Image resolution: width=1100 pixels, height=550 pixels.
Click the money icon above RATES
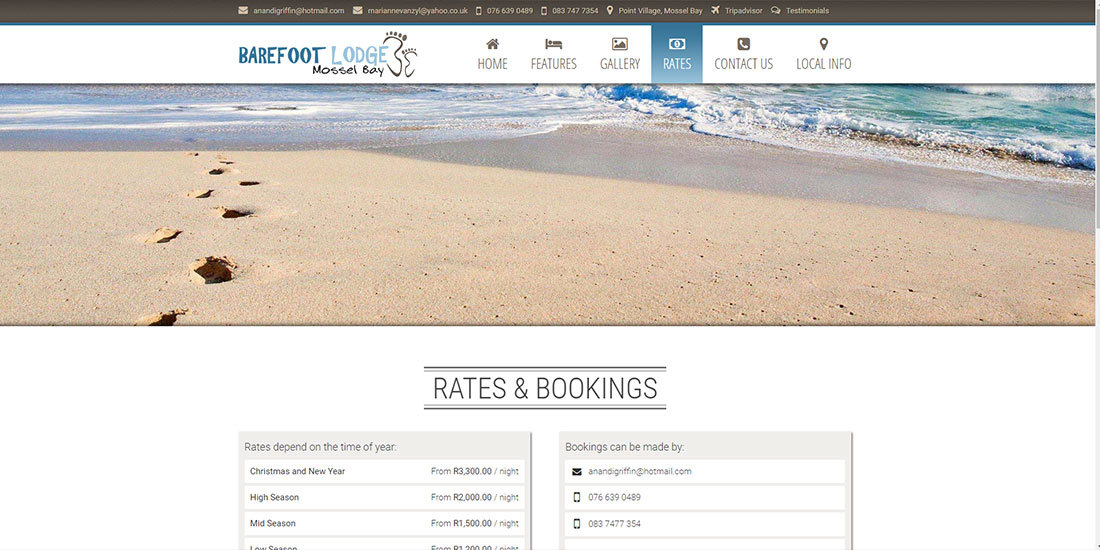pos(677,44)
